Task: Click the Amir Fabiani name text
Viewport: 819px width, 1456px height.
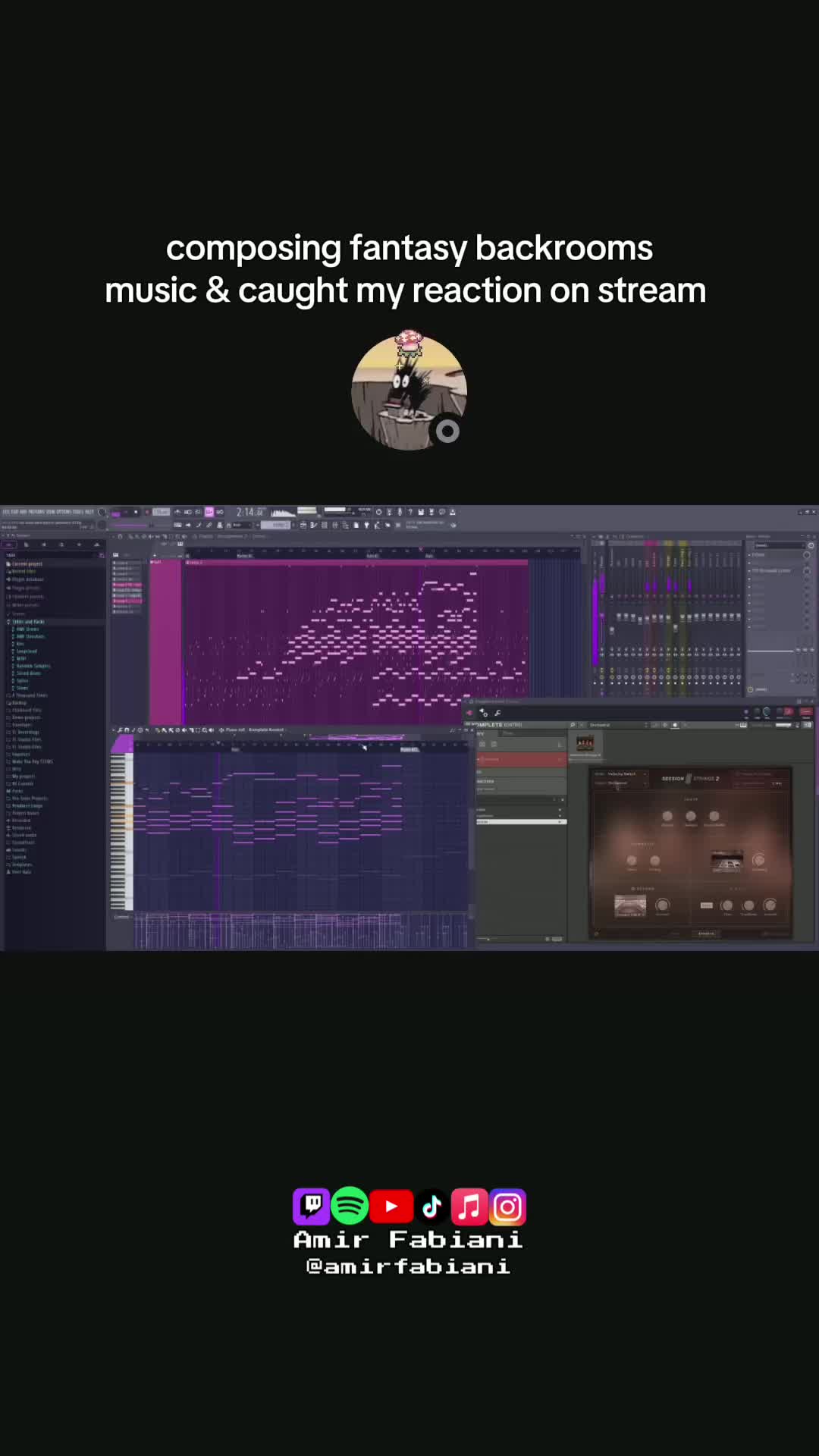Action: [409, 1239]
